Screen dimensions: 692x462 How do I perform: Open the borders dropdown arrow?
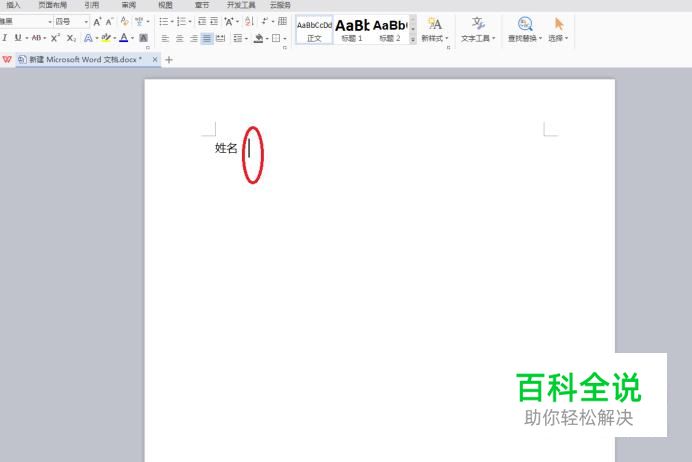285,39
